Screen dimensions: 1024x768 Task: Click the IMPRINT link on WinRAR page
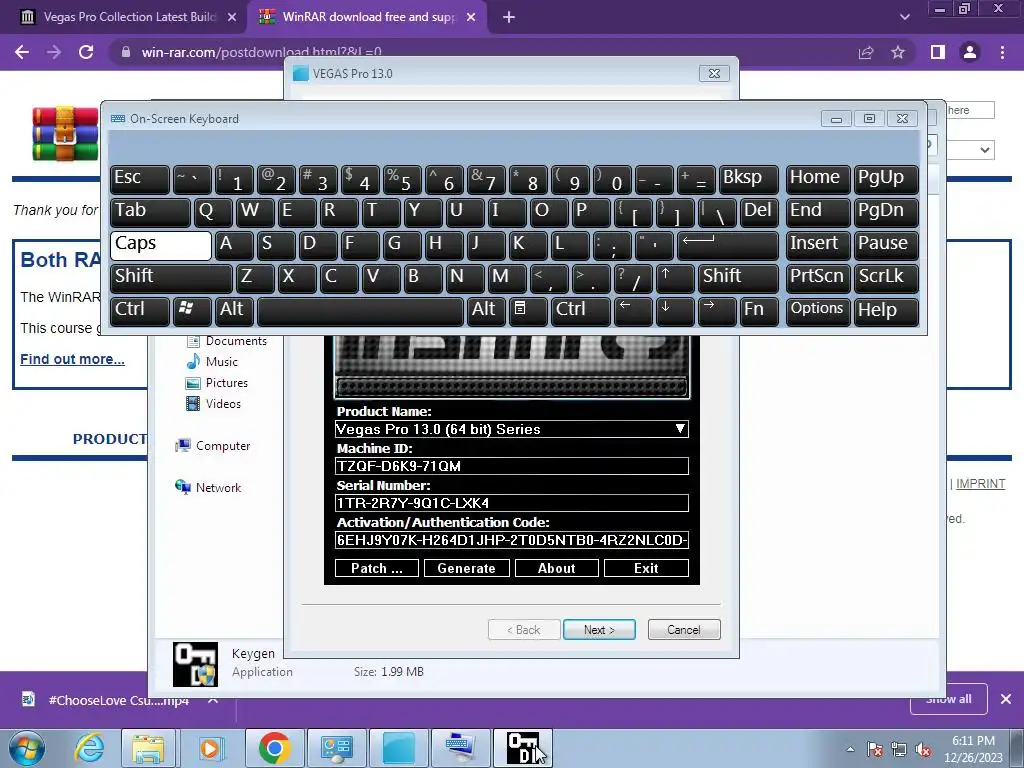[980, 484]
